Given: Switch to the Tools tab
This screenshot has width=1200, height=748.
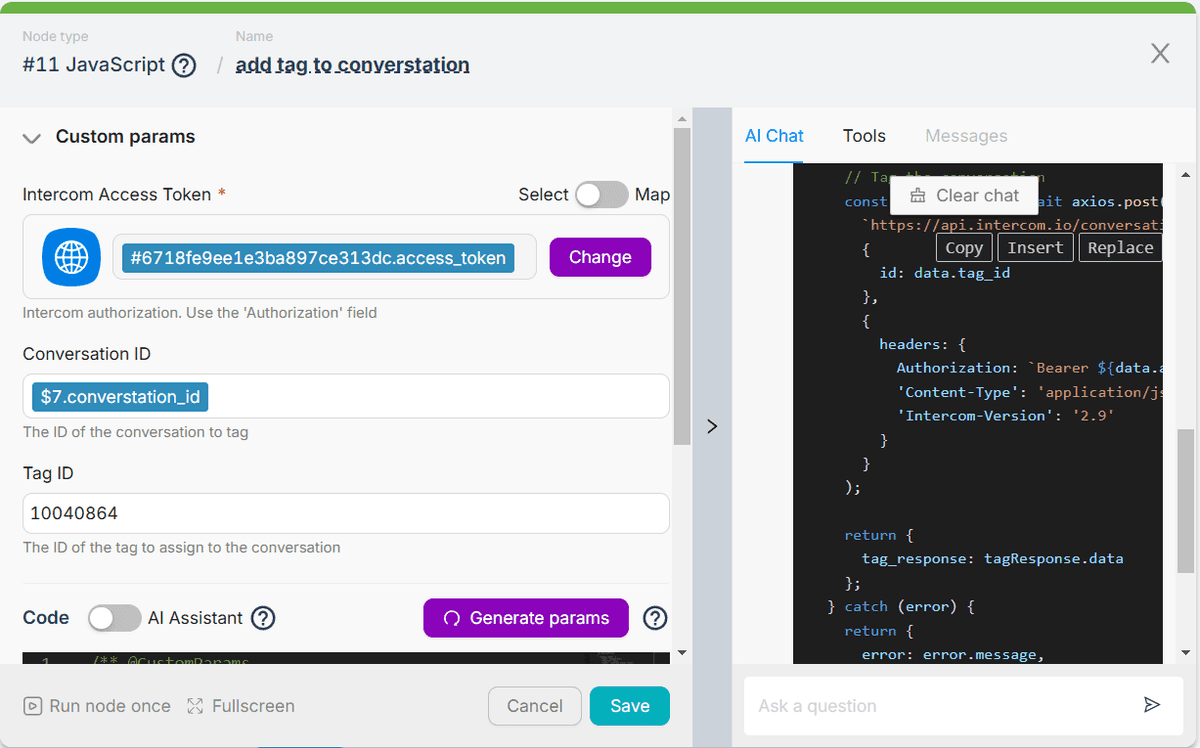Looking at the screenshot, I should [x=864, y=136].
